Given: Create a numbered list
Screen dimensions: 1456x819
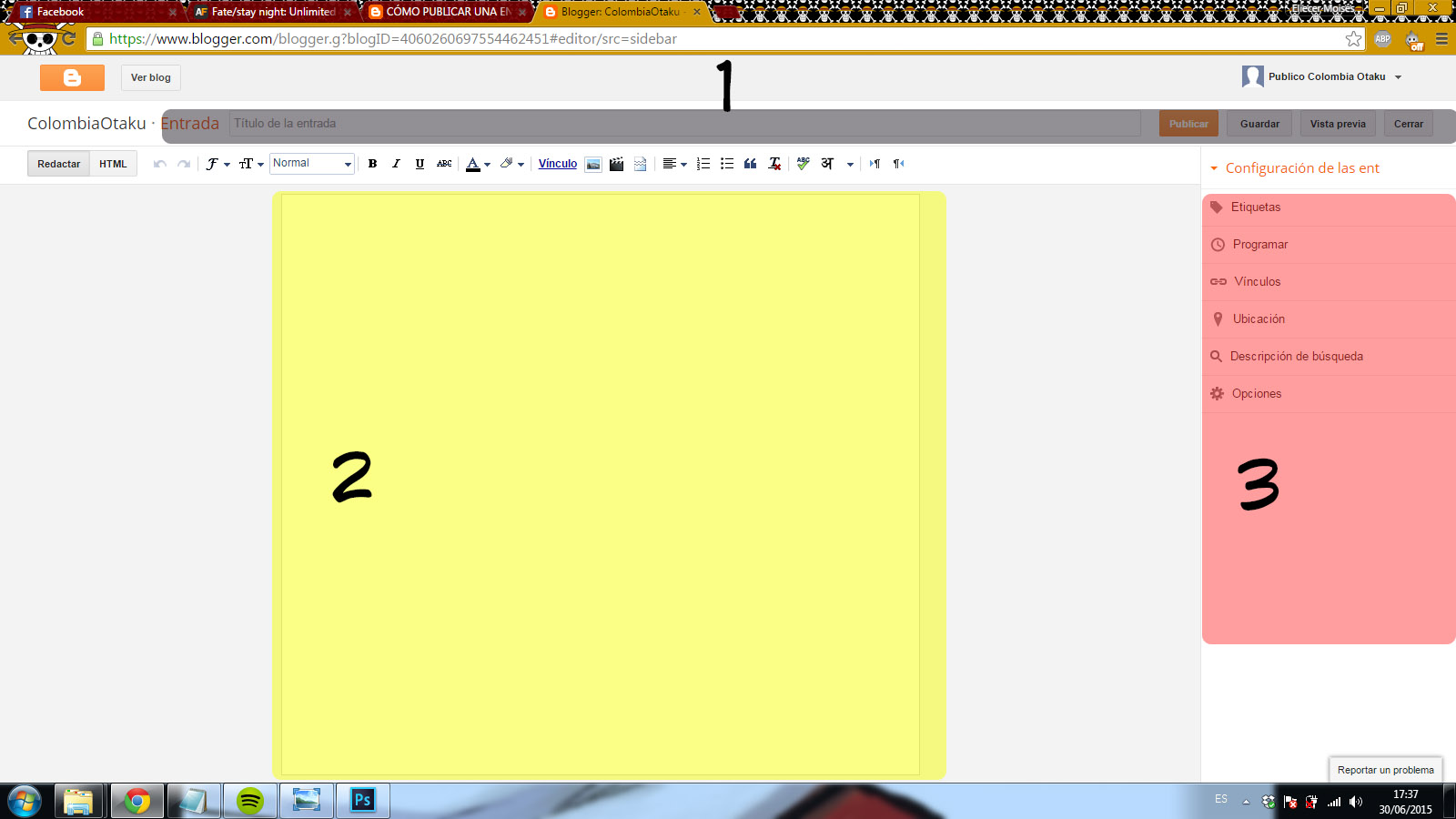Looking at the screenshot, I should 703,164.
